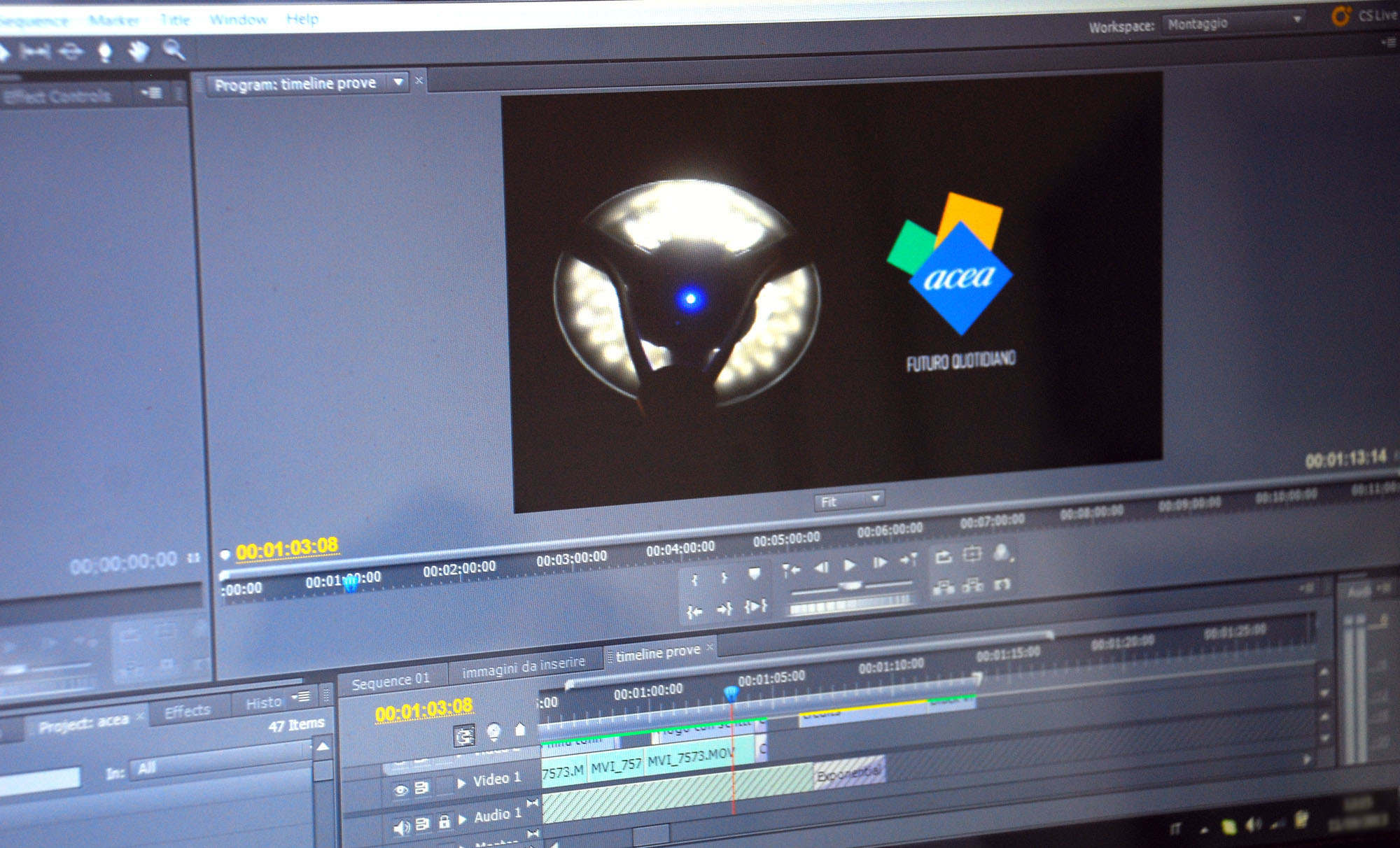The height and width of the screenshot is (848, 1400).
Task: Switch to the Effects panel tab
Action: 187,712
